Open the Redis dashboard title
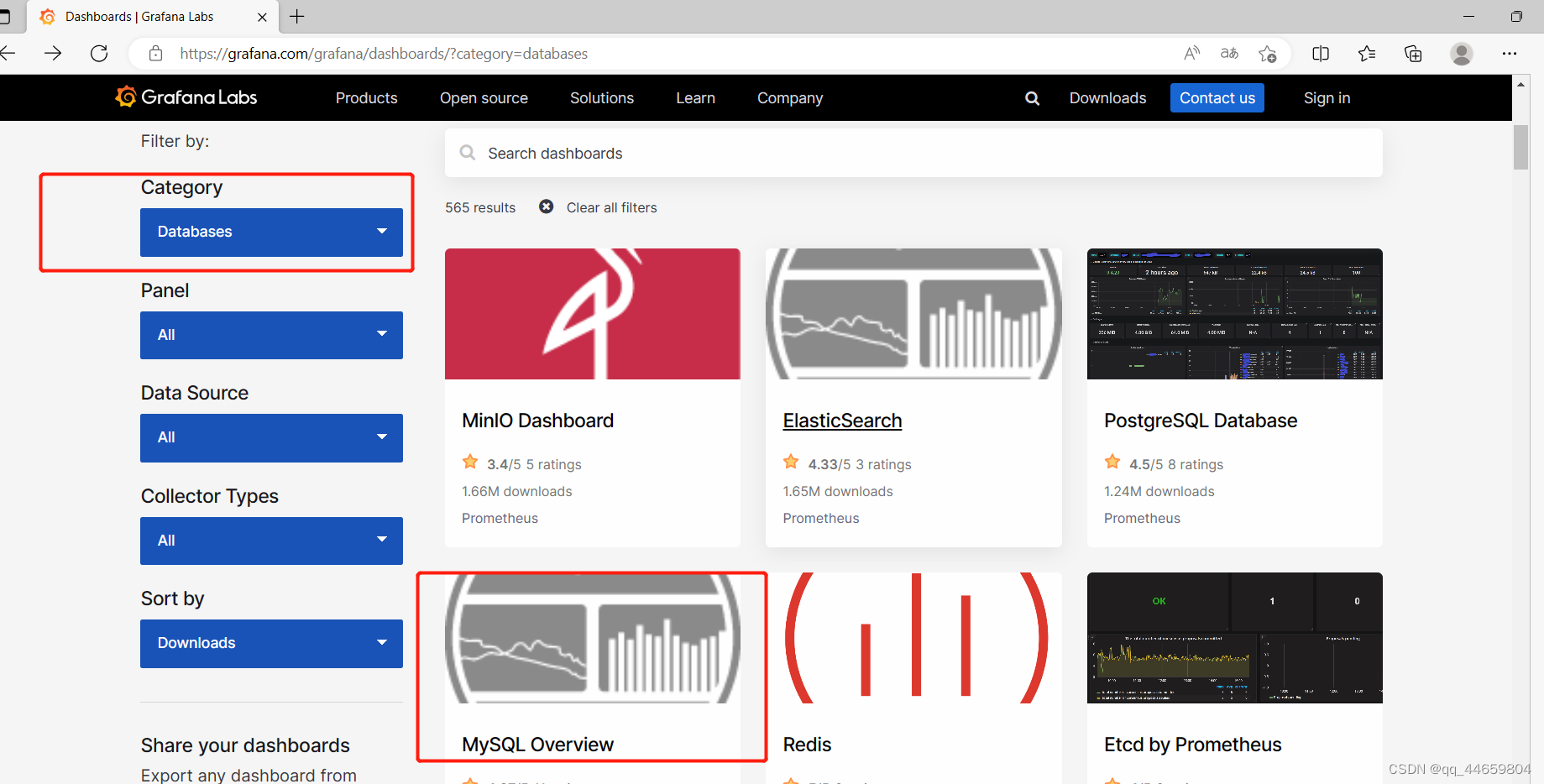 pyautogui.click(x=807, y=745)
